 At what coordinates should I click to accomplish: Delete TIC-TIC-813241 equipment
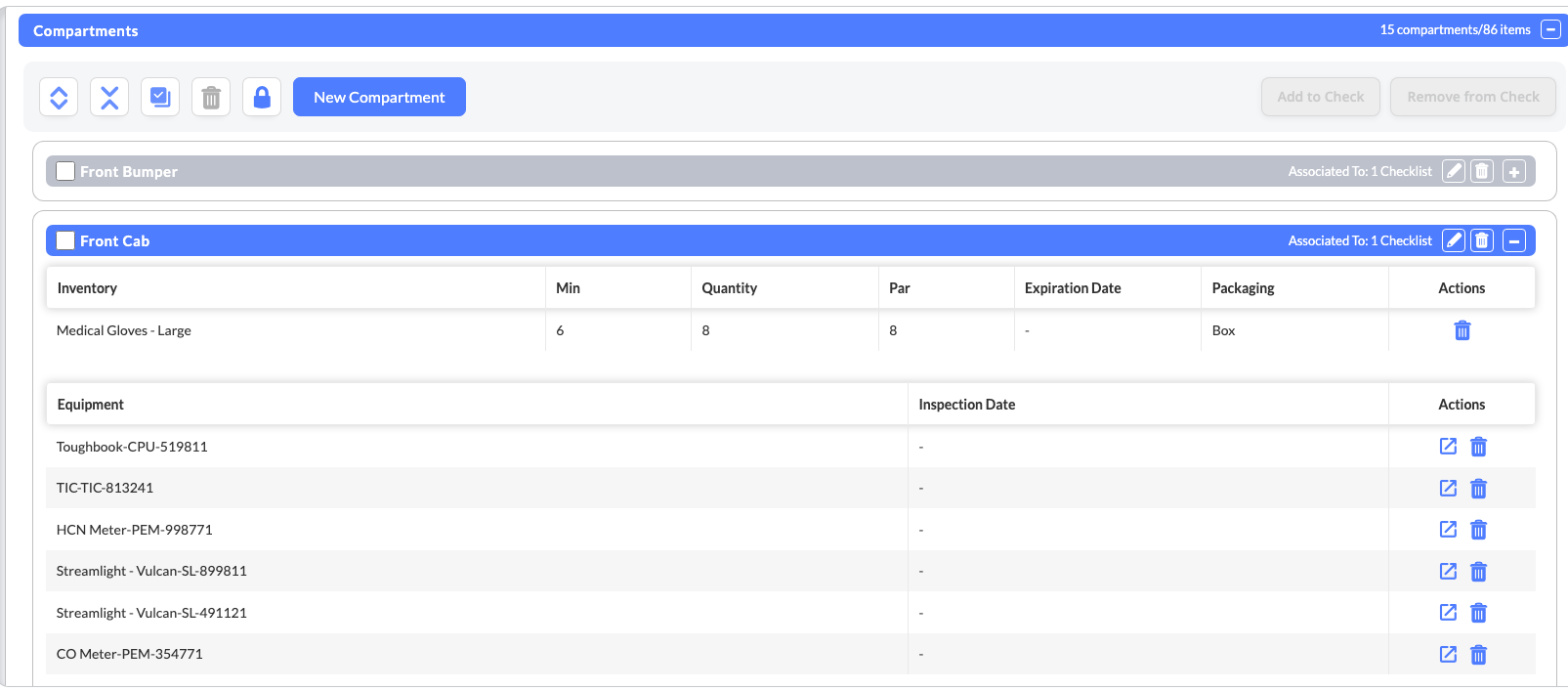1478,489
